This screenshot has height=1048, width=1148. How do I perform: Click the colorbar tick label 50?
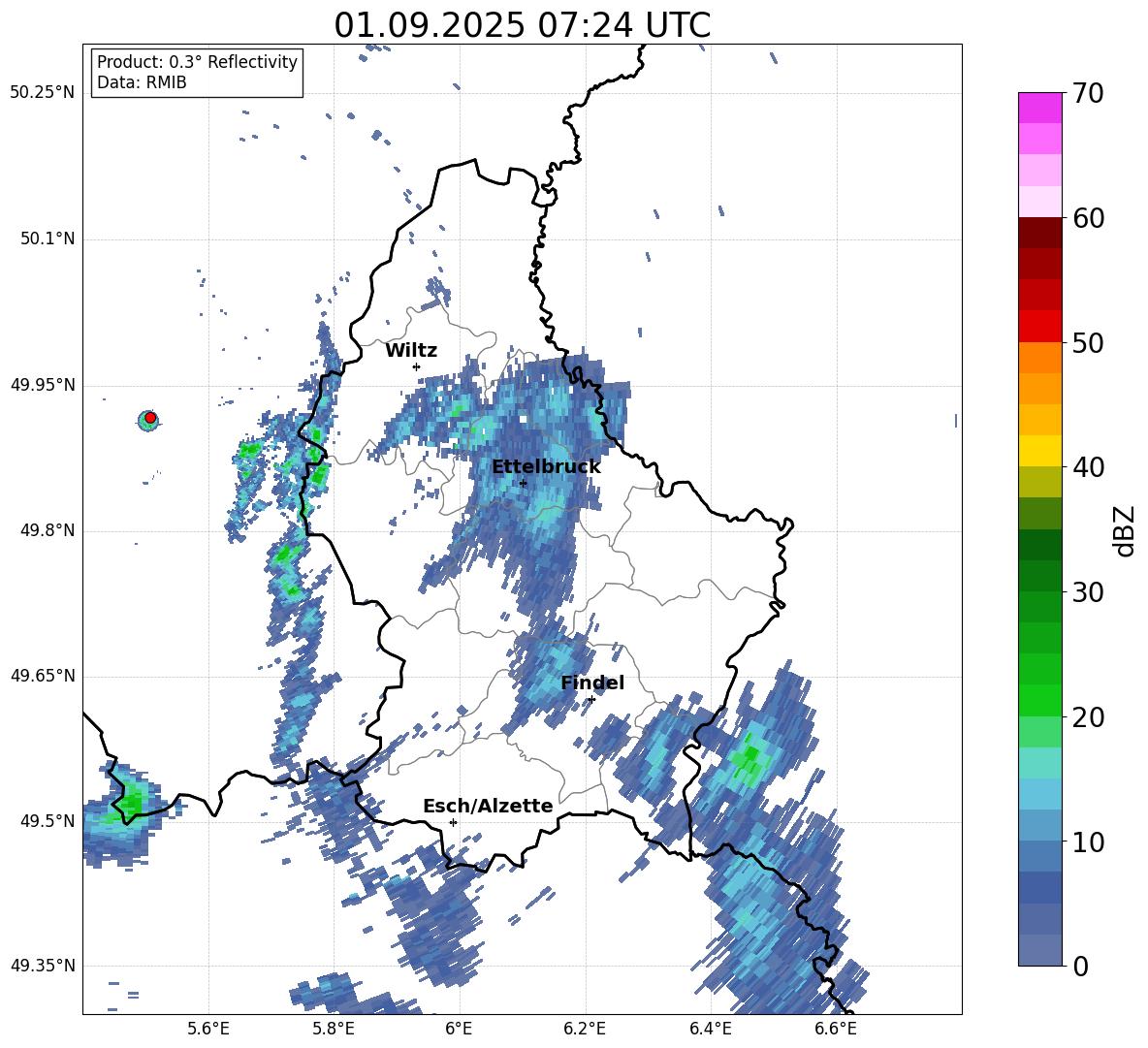tap(1088, 343)
